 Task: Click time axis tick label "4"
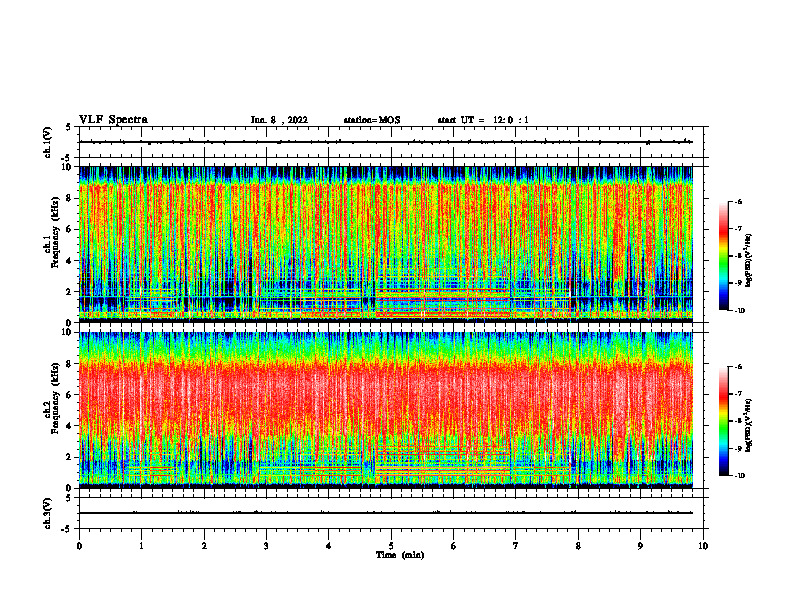(x=329, y=546)
